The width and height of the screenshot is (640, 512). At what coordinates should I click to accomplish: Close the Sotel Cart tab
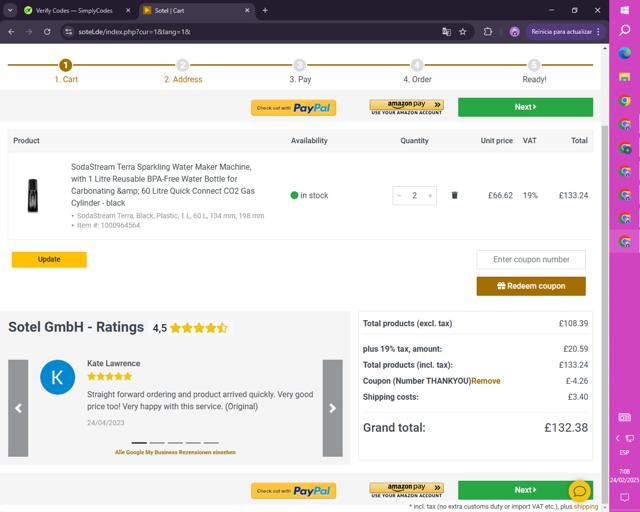pyautogui.click(x=247, y=11)
